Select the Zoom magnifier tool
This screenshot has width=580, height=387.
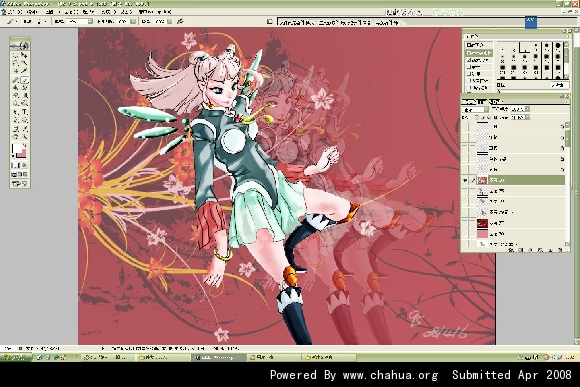tap(24, 137)
